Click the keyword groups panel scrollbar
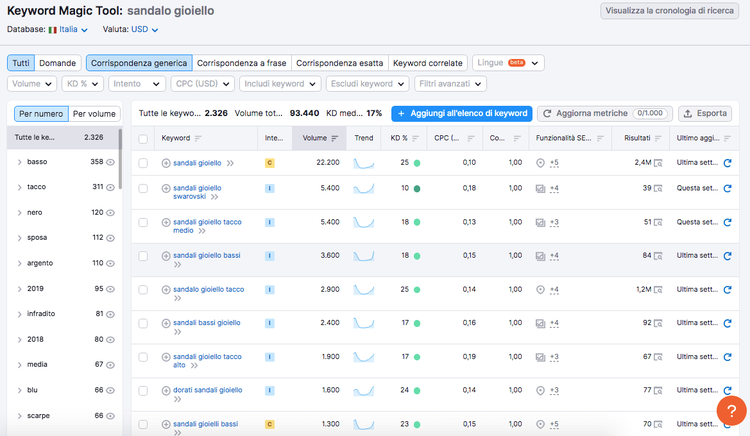Viewport: 750px width, 436px height. pos(120,159)
